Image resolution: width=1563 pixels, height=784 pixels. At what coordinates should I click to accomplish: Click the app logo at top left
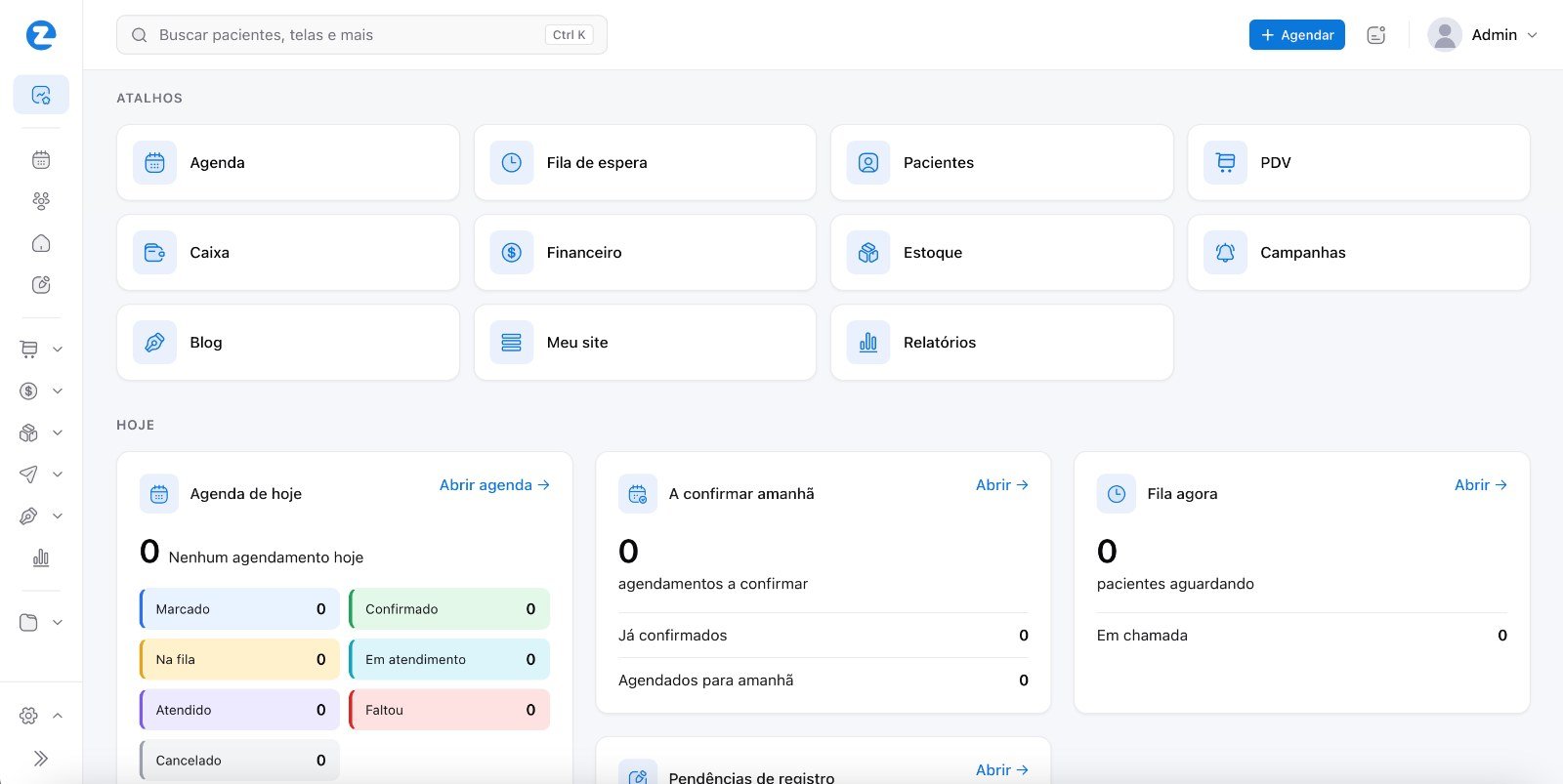[41, 36]
